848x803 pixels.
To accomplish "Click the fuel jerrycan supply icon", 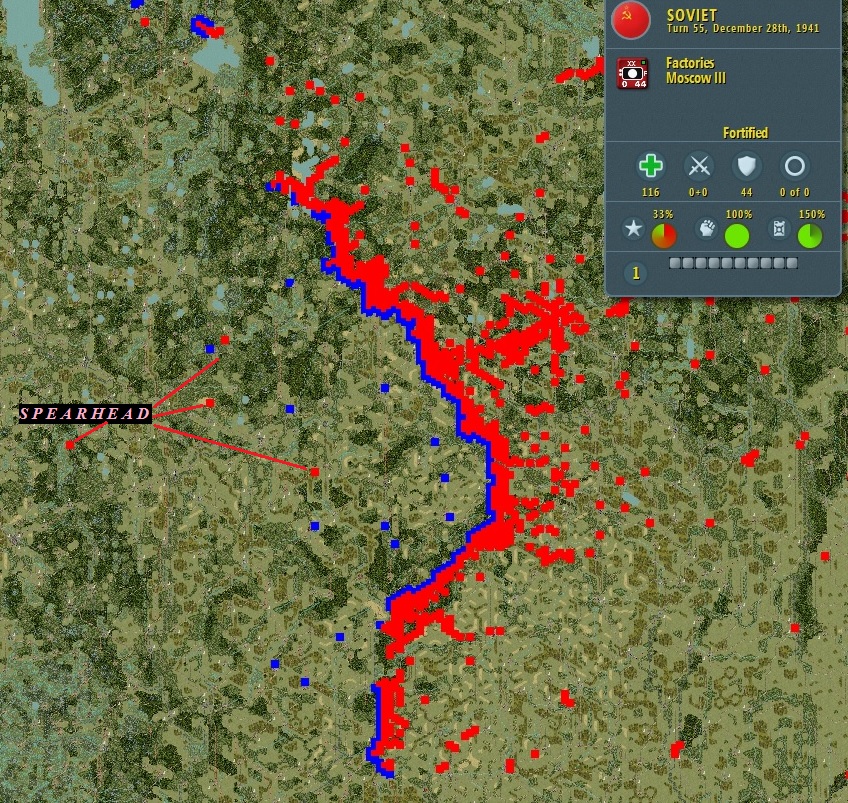I will click(x=779, y=229).
